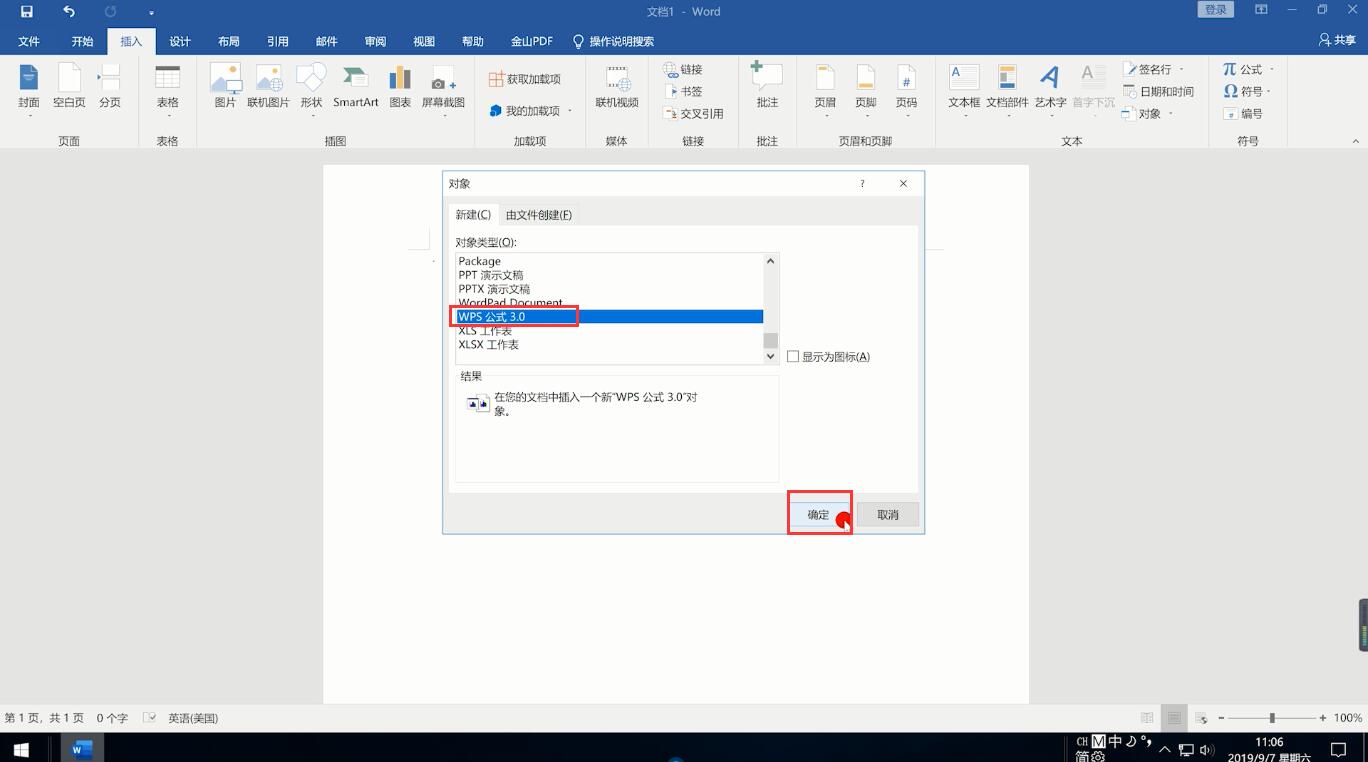Viewport: 1368px width, 762px height.
Task: Insert a Picture (图片)
Action: click(225, 88)
